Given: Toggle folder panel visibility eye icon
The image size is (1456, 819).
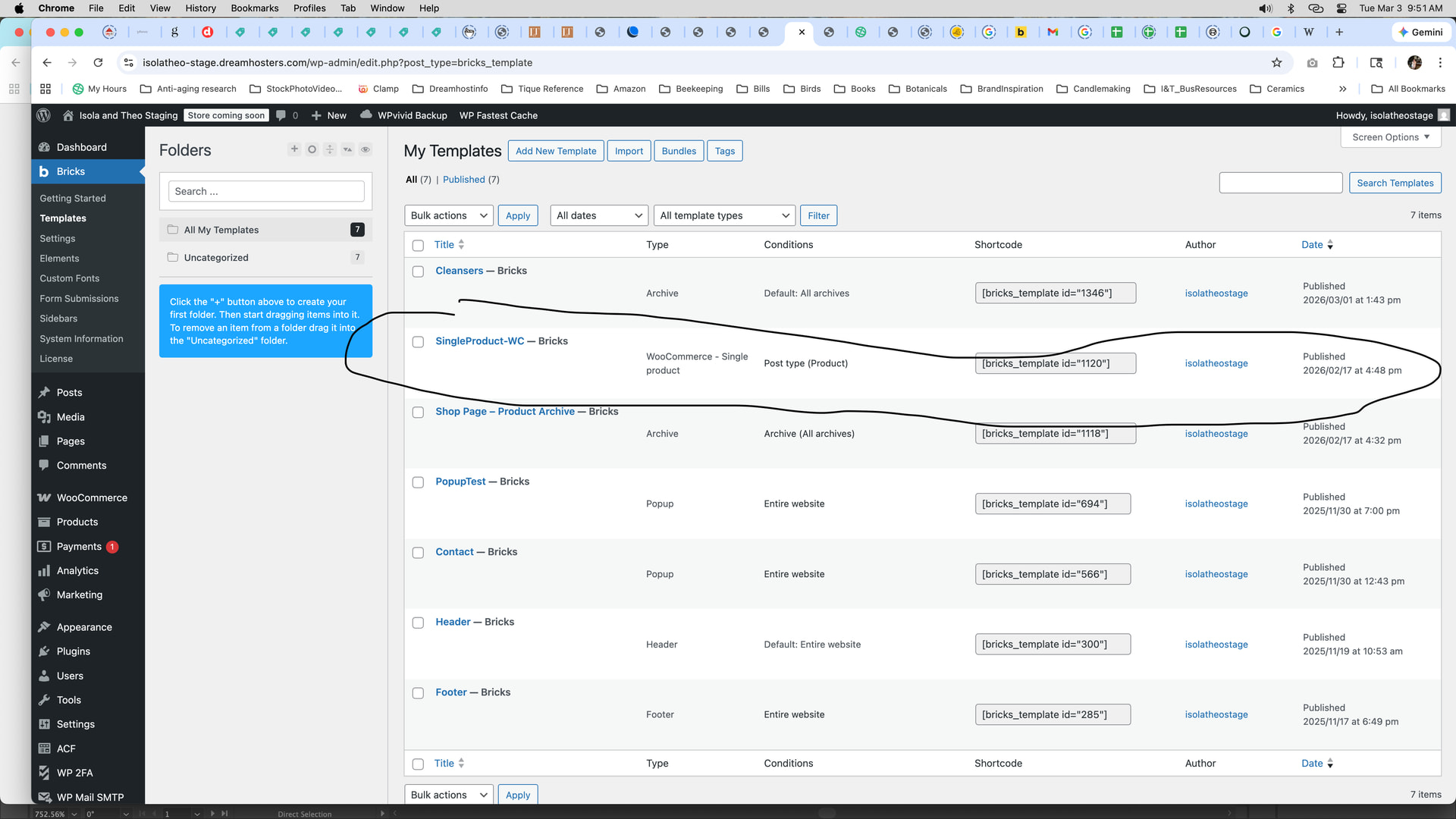Looking at the screenshot, I should click(366, 149).
